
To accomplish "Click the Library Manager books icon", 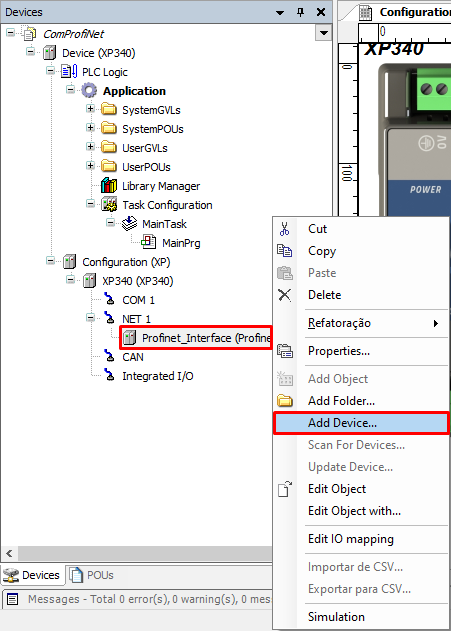I will point(109,186).
